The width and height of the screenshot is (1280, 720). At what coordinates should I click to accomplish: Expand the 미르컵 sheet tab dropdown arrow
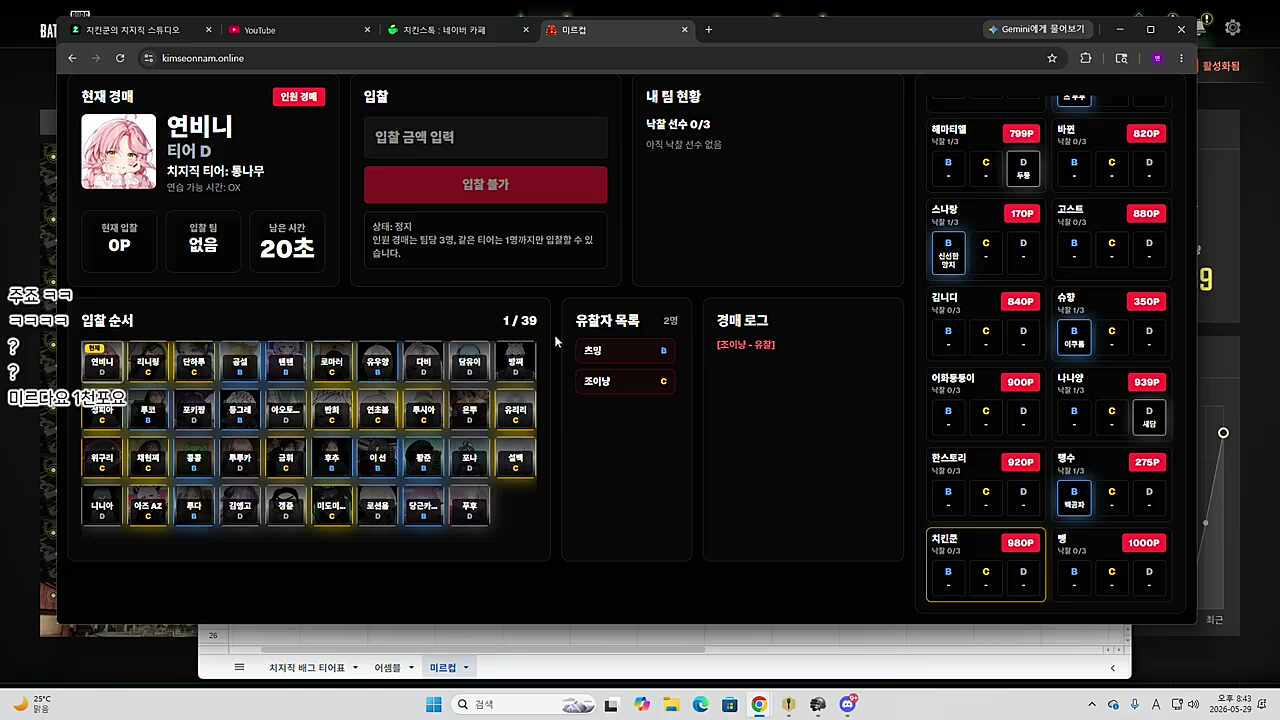coord(465,667)
